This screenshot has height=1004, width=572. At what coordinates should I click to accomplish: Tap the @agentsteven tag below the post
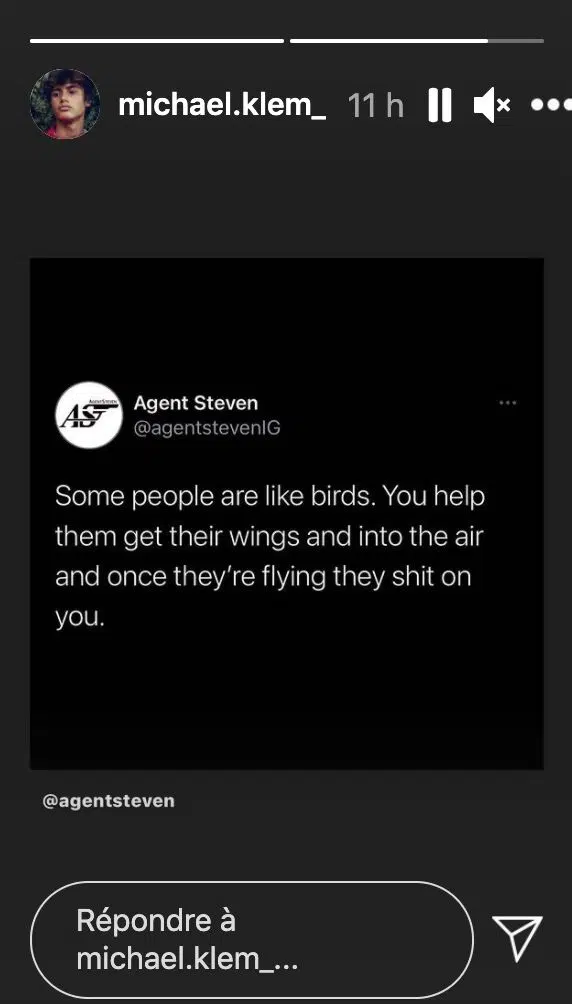point(108,801)
